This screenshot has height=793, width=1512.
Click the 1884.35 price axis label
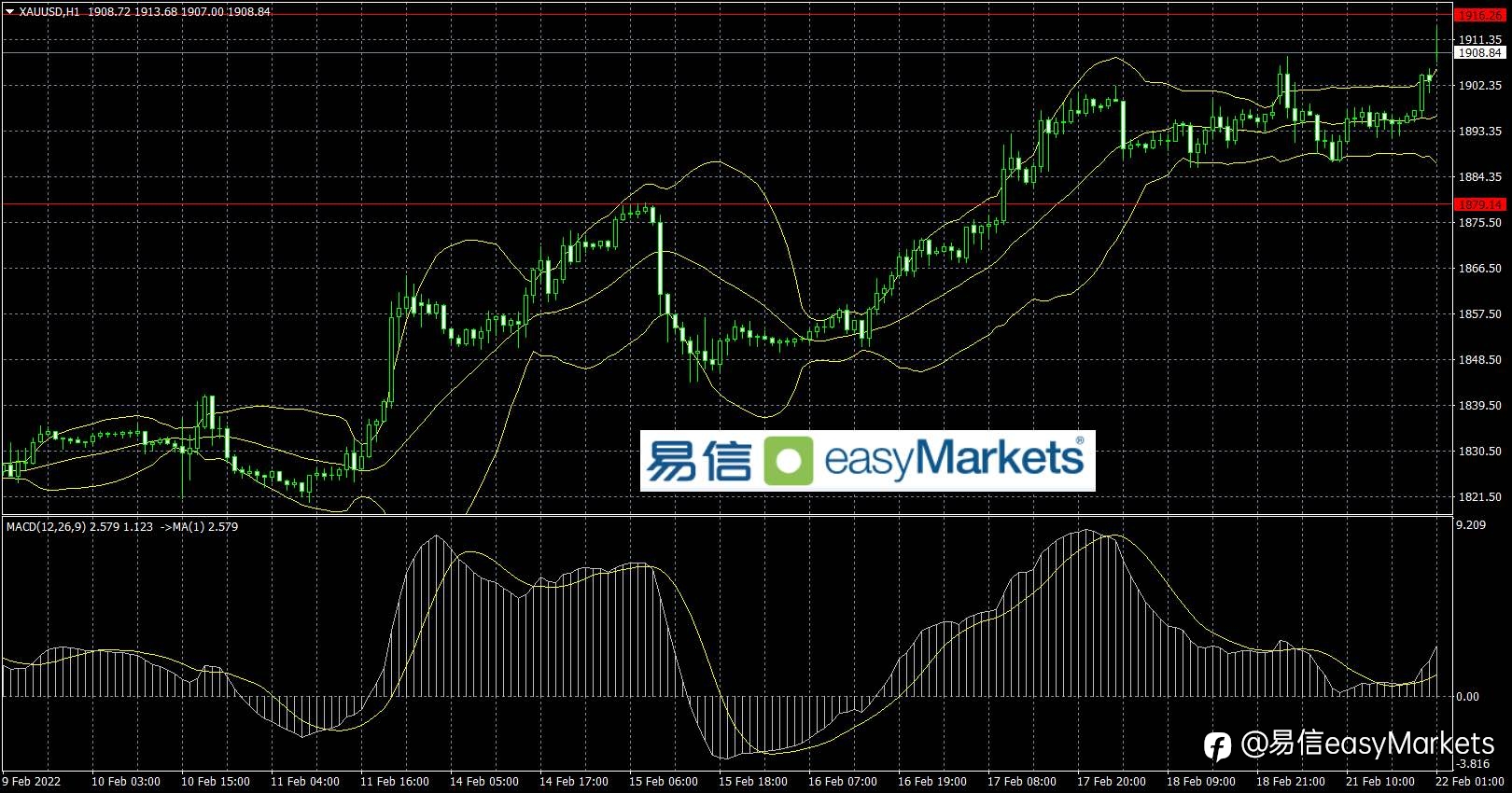1480,177
